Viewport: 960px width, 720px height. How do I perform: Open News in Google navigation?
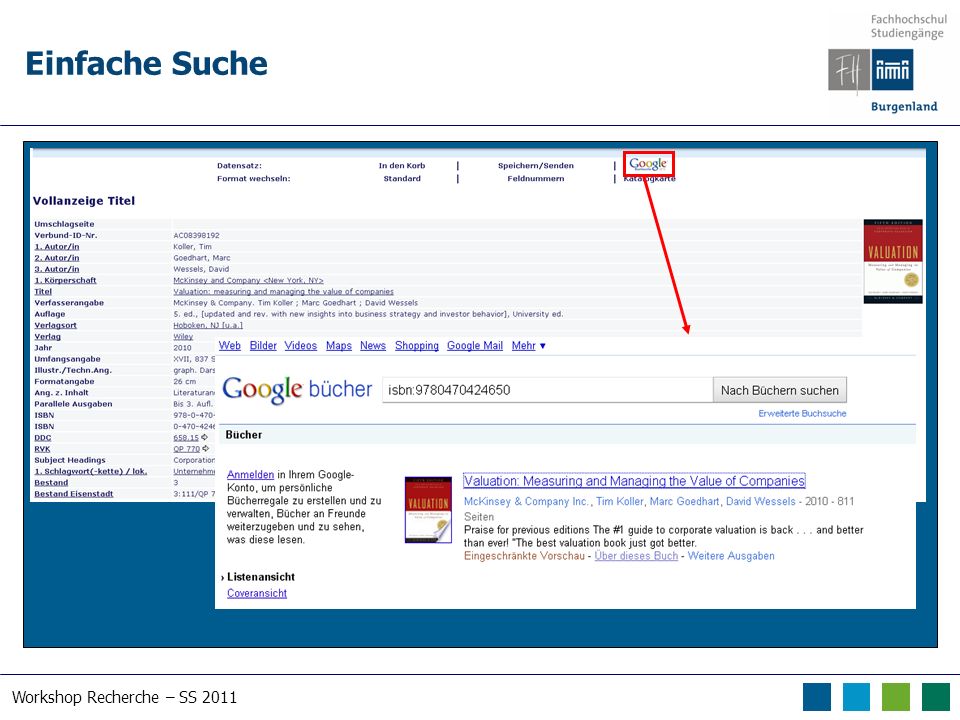tap(373, 346)
